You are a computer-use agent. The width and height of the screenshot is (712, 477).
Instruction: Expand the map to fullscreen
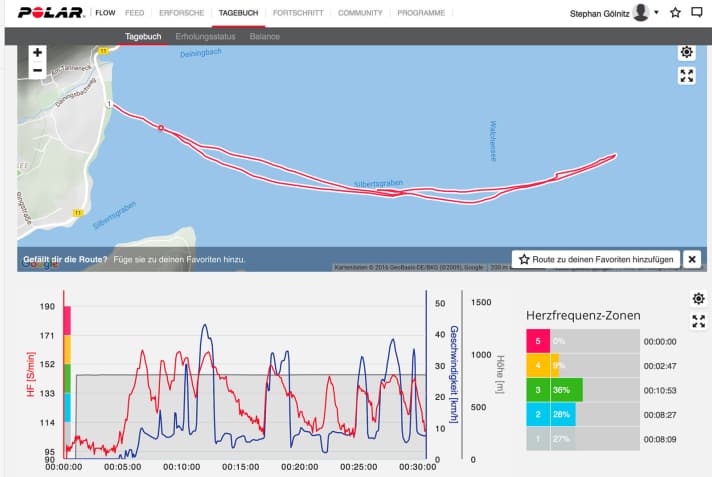(x=686, y=76)
